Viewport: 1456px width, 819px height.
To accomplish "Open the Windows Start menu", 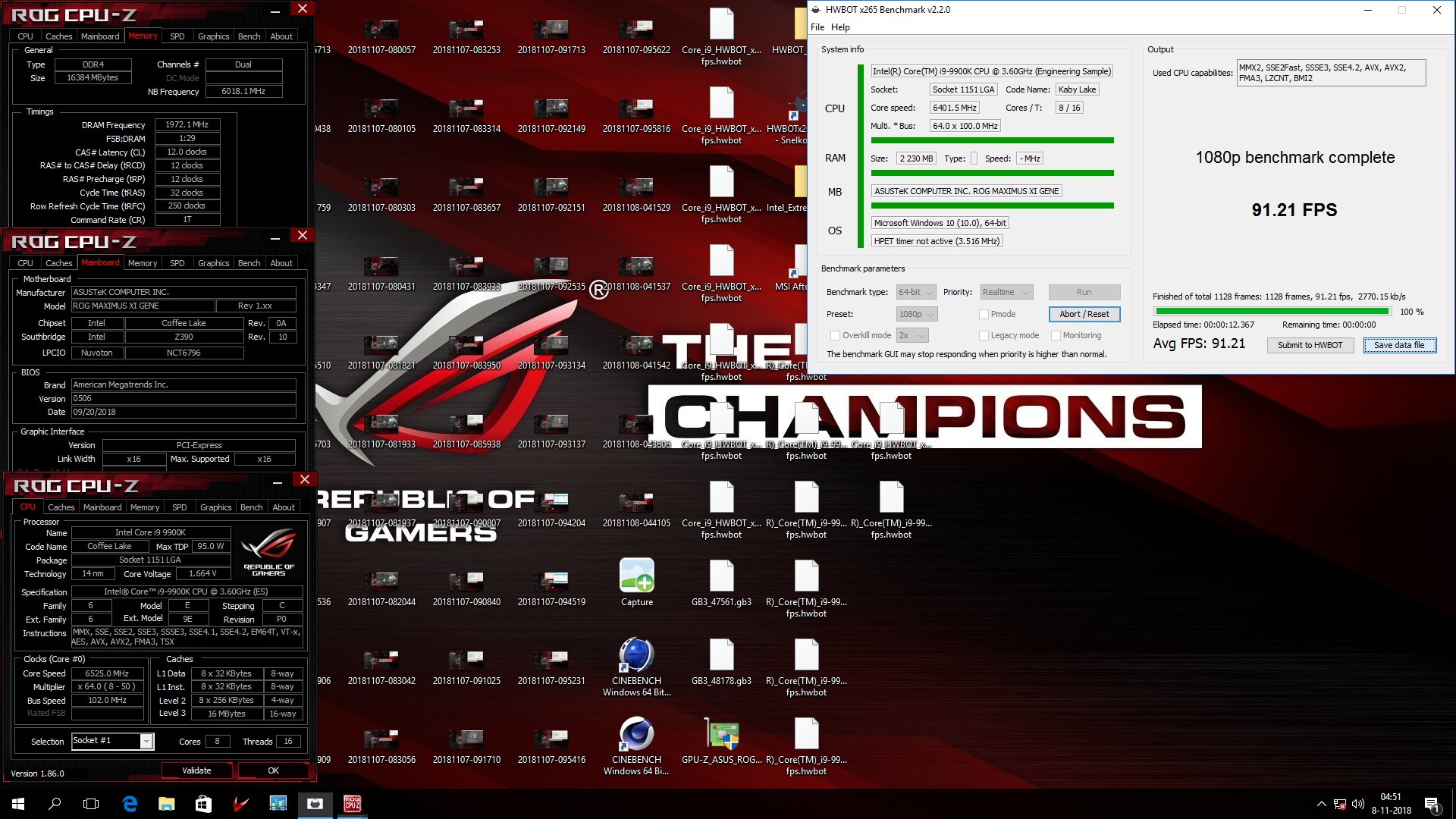I will point(18,804).
